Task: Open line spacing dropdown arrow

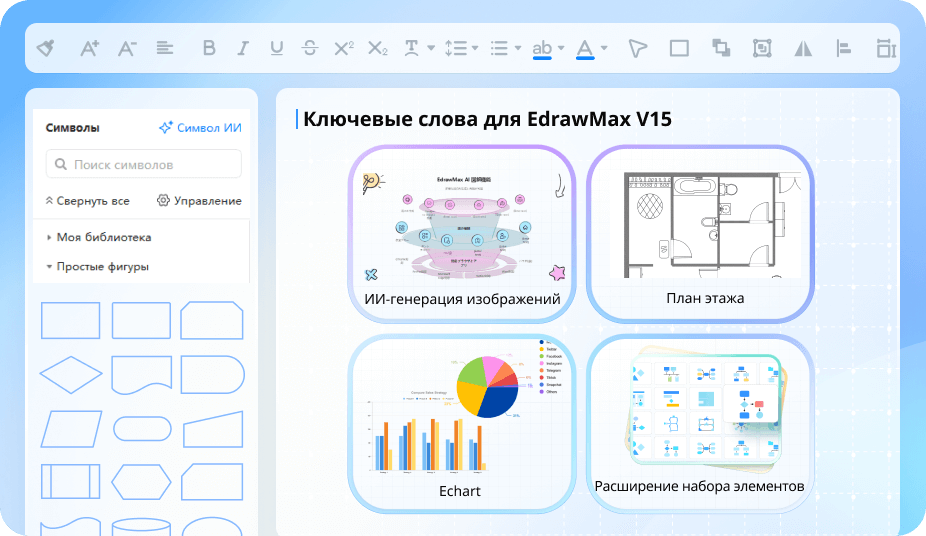Action: coord(475,48)
